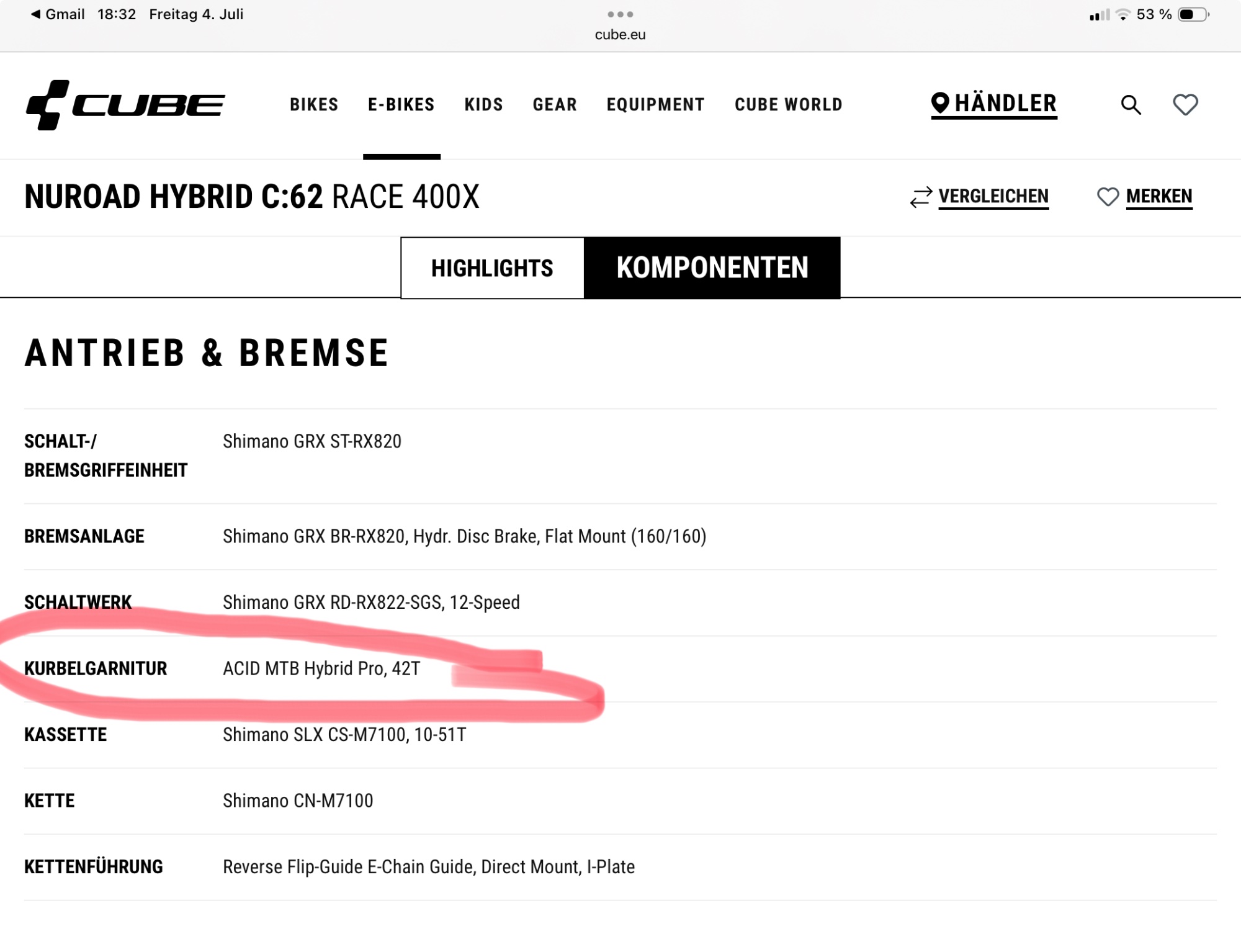Click the VERGLEICHEN link
This screenshot has height=952, width=1241.
993,197
